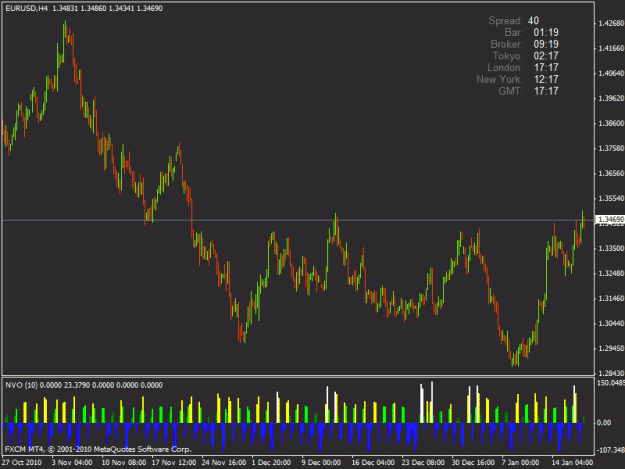Click price scale level 1.41660
This screenshot has height=469, width=625.
click(x=611, y=48)
